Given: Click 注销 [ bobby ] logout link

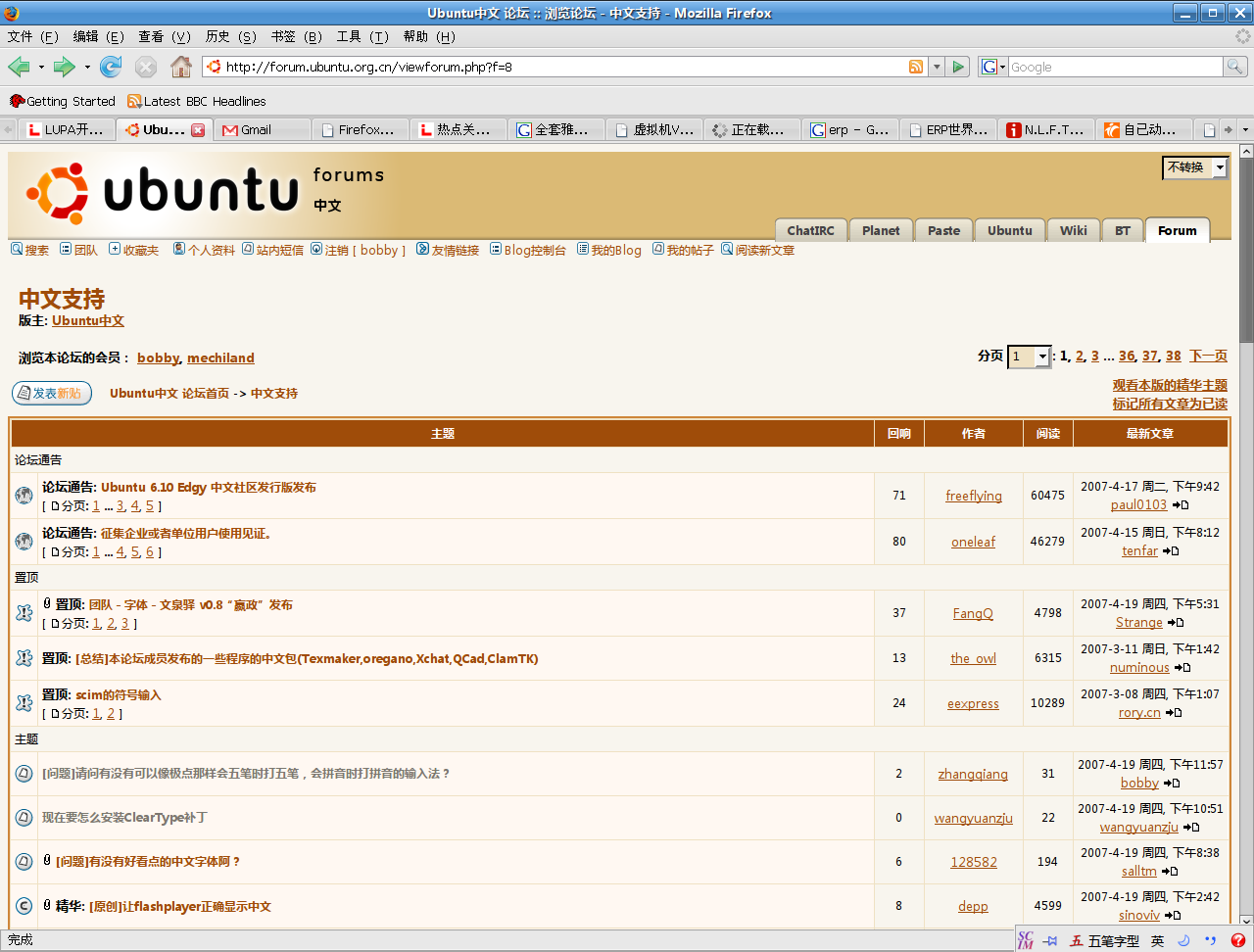Looking at the screenshot, I should coord(360,250).
